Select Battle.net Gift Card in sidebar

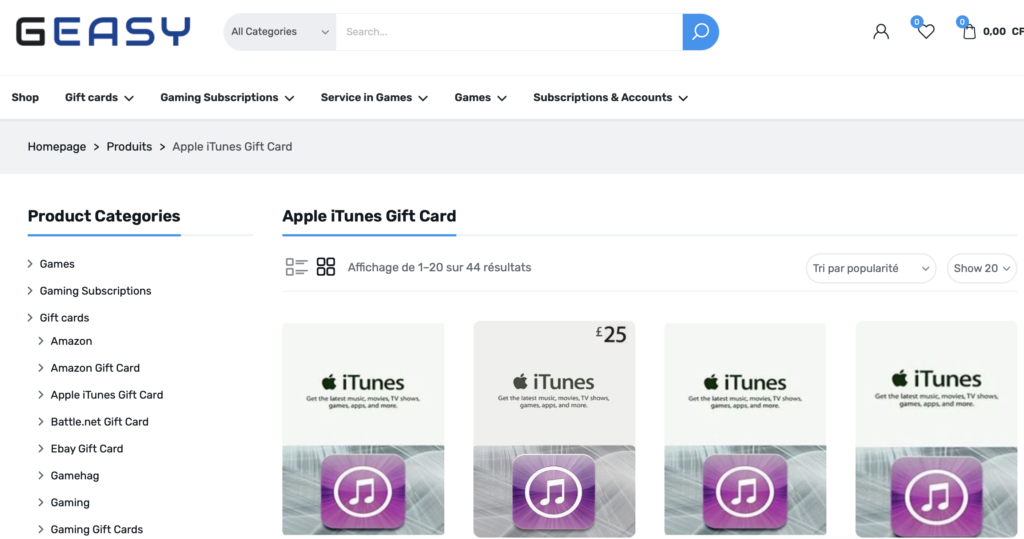click(99, 422)
